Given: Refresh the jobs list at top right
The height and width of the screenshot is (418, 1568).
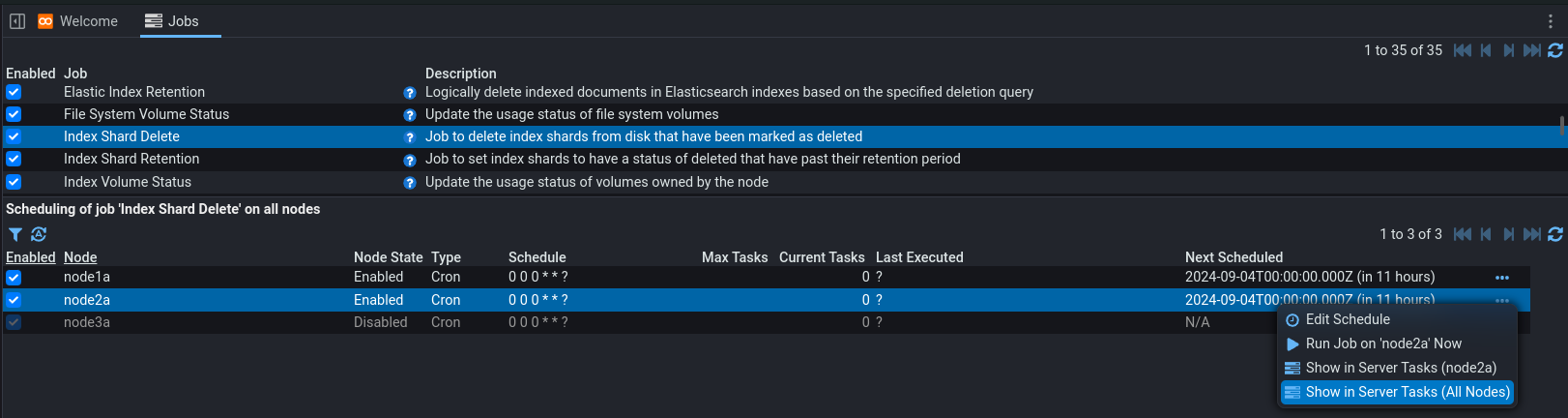Looking at the screenshot, I should pyautogui.click(x=1555, y=50).
